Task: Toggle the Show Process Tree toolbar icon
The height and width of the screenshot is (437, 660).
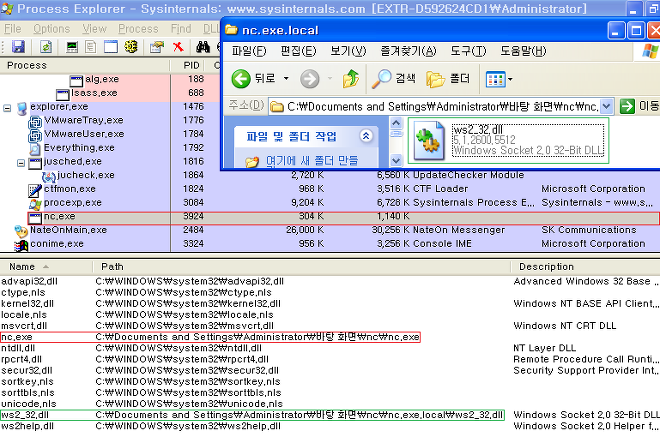Action: pos(90,47)
